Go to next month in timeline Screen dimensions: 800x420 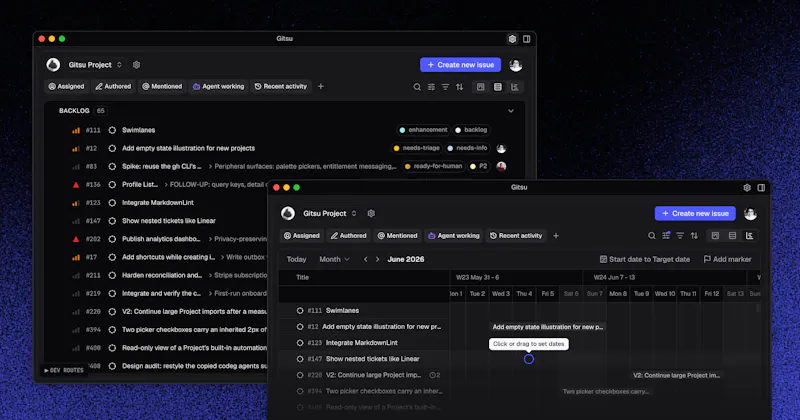coord(378,259)
